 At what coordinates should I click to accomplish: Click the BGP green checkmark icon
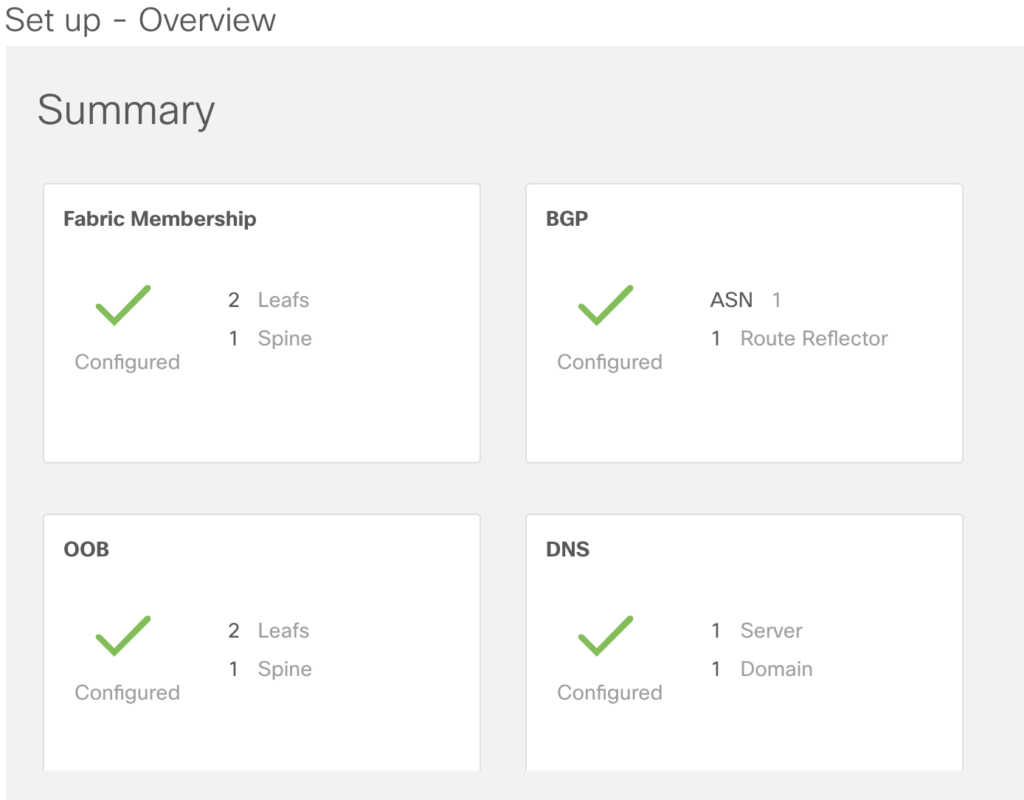[x=605, y=305]
